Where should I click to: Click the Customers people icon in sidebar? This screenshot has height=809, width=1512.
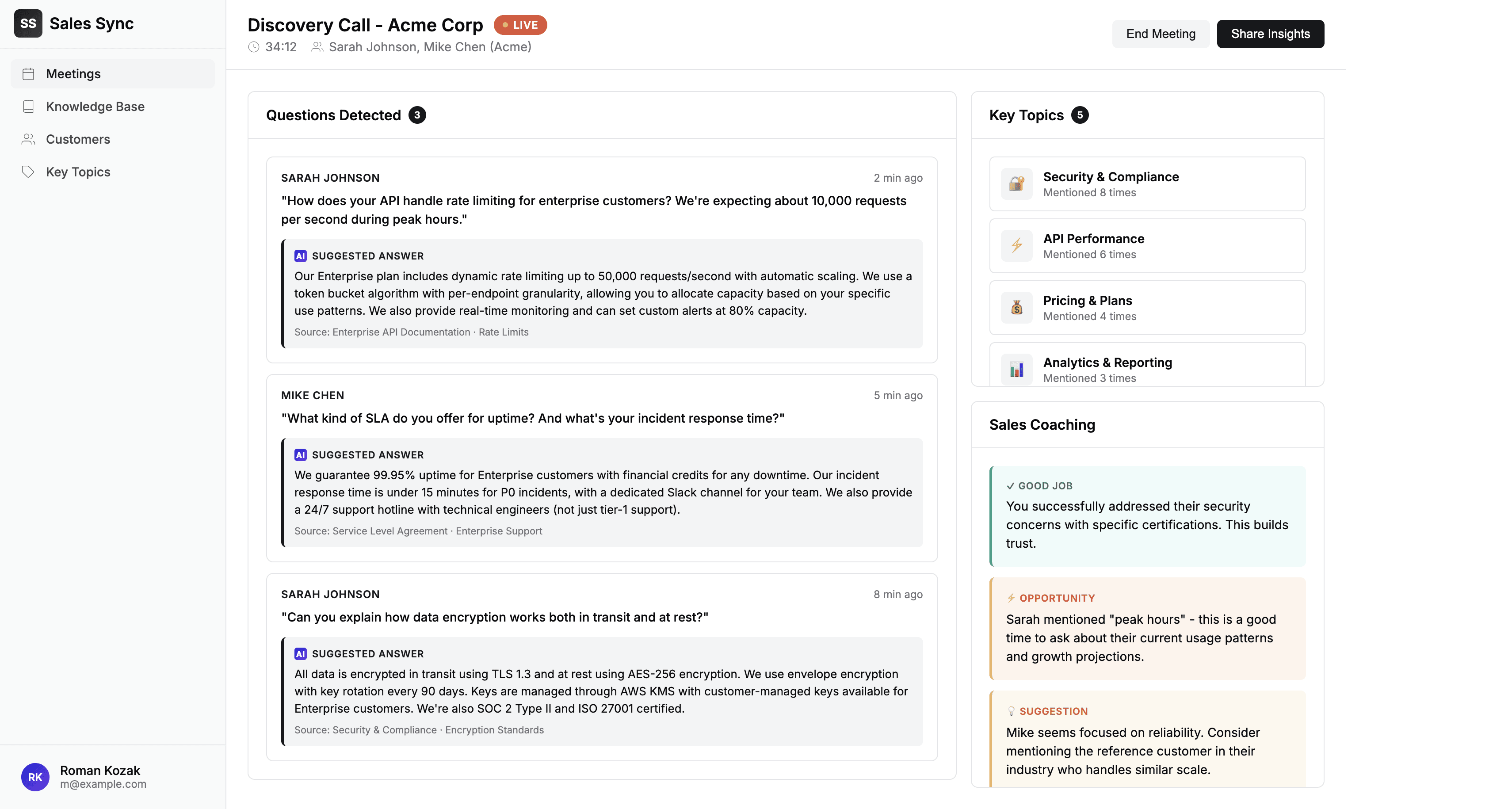[x=28, y=139]
